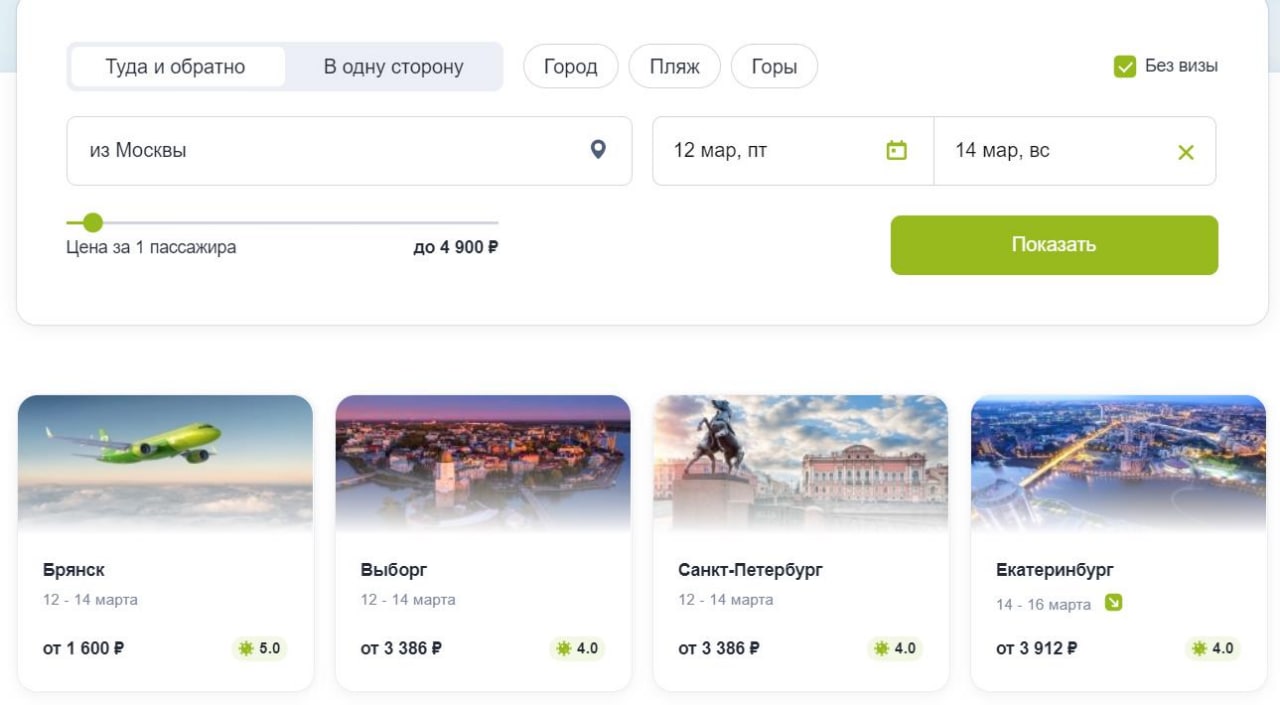Viewport: 1280px width, 705px height.
Task: Click the 4.0 rating badge on Санкт-Петербург card
Action: pyautogui.click(x=895, y=648)
